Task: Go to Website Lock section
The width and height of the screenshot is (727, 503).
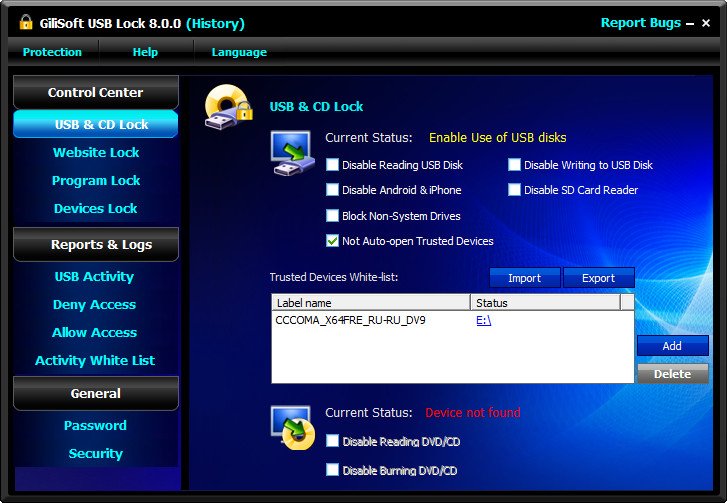Action: (x=96, y=153)
